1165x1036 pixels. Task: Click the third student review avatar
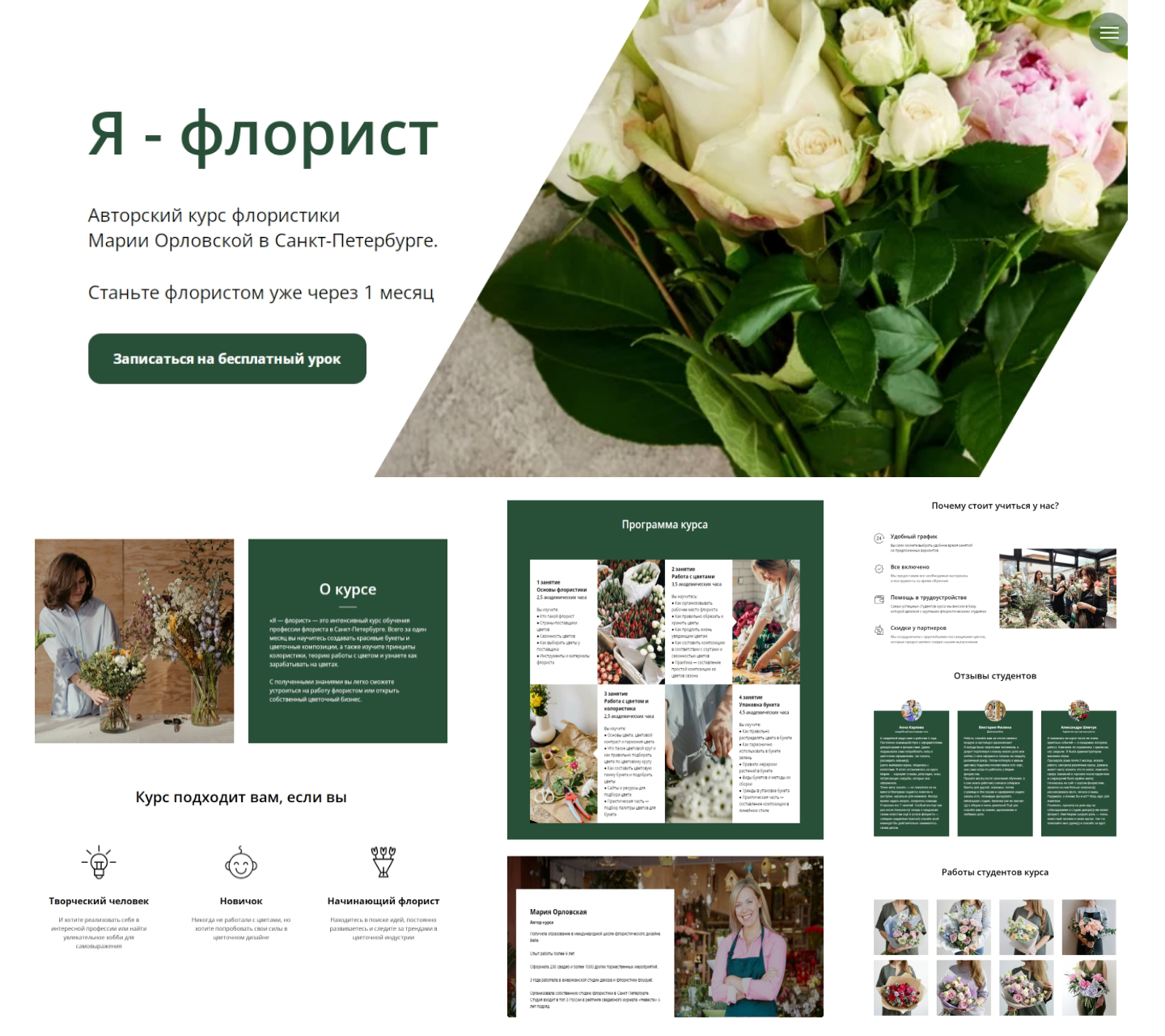[1078, 711]
